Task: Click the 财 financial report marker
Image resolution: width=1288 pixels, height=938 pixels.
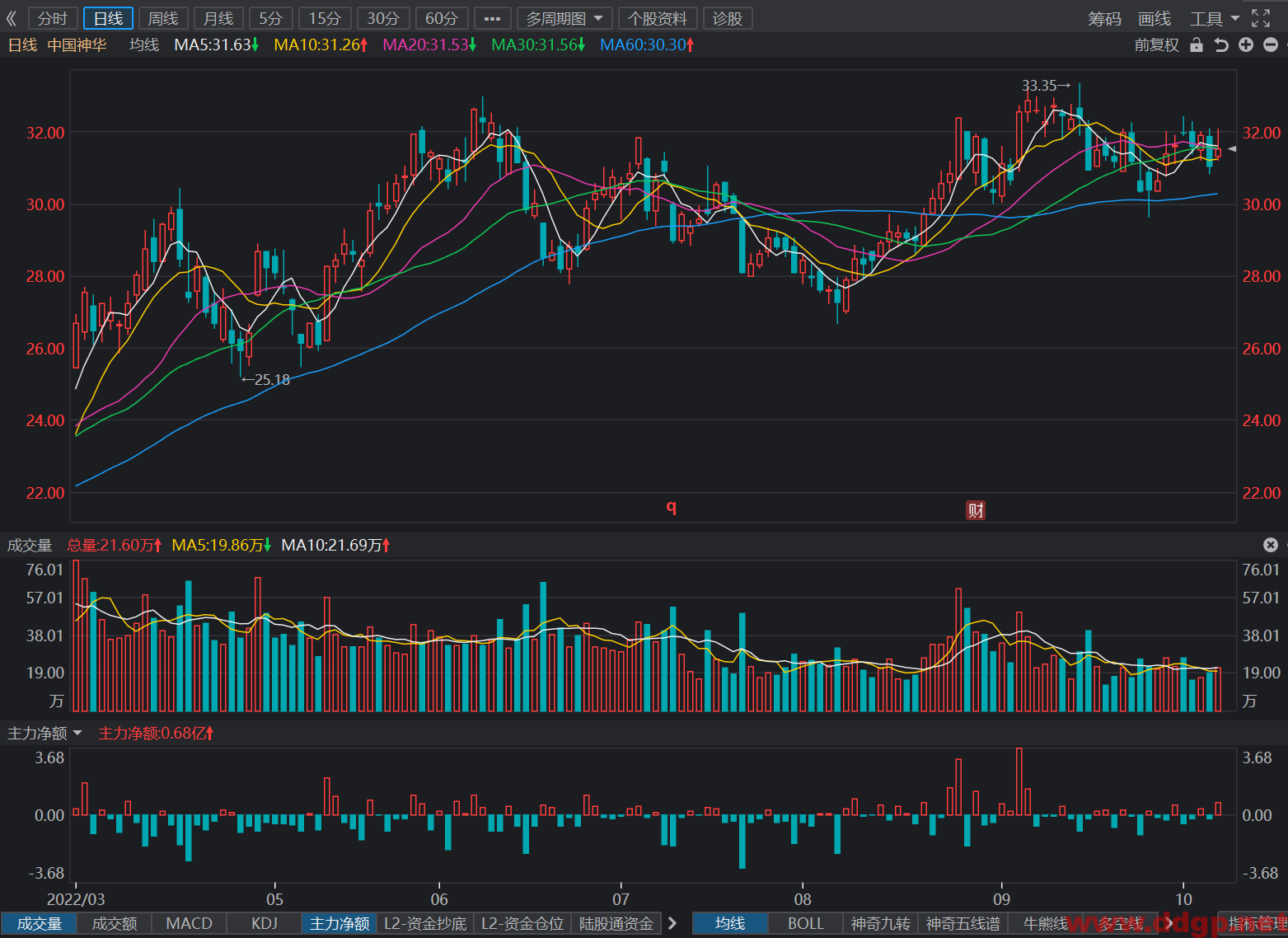Action: pyautogui.click(x=976, y=510)
